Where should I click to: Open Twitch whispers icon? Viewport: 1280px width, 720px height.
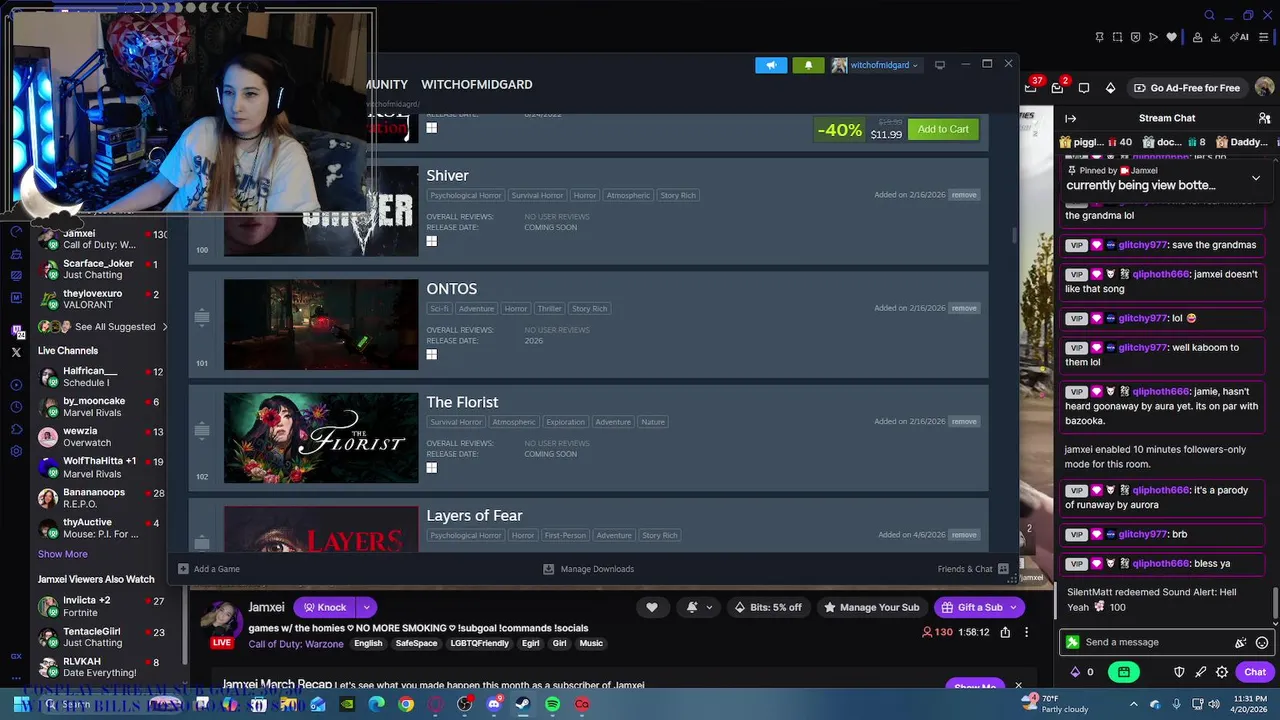(1084, 88)
